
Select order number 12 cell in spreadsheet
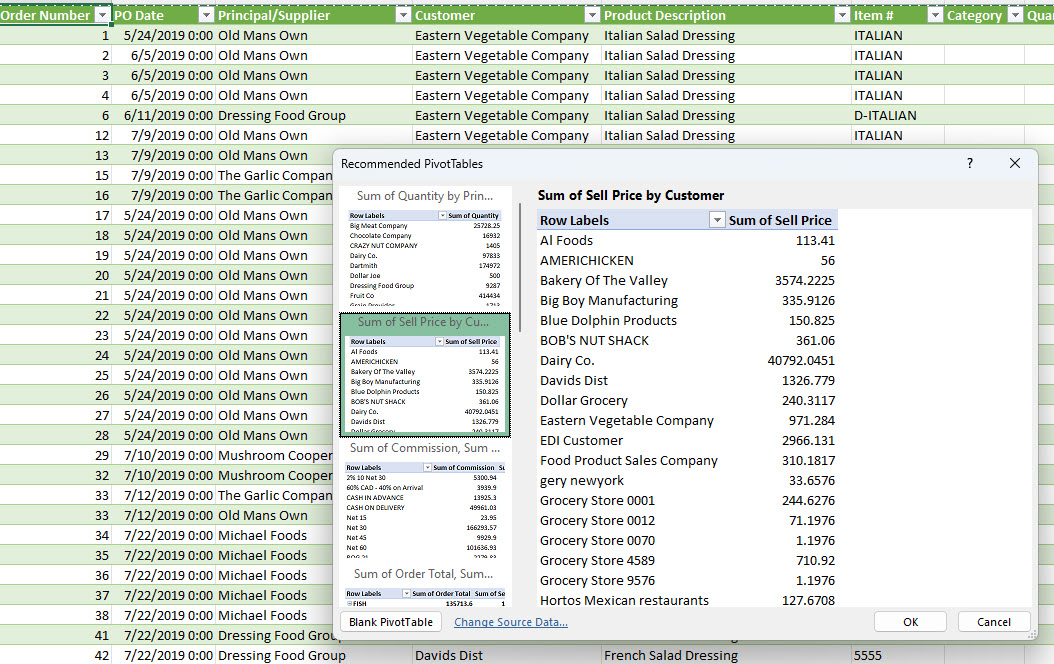pyautogui.click(x=56, y=136)
